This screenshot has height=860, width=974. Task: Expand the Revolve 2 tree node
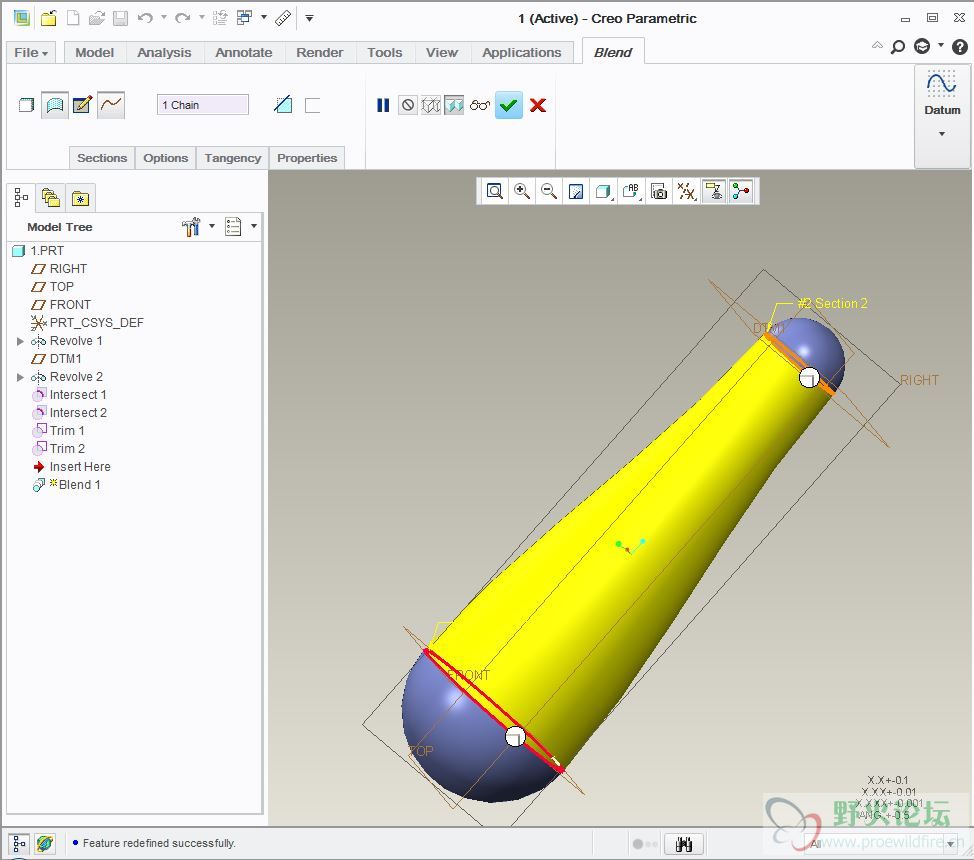click(x=20, y=377)
